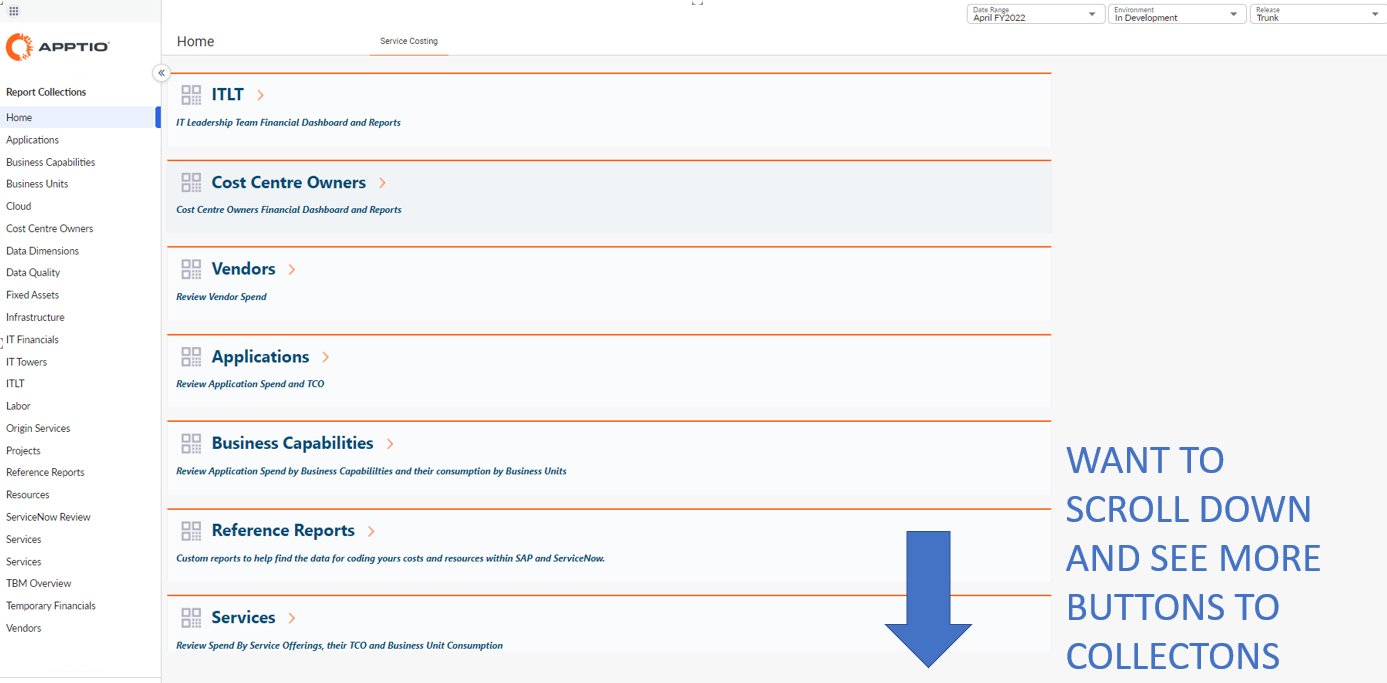Open Projects collection
Viewport: 1387px width, 683px height.
tap(23, 451)
